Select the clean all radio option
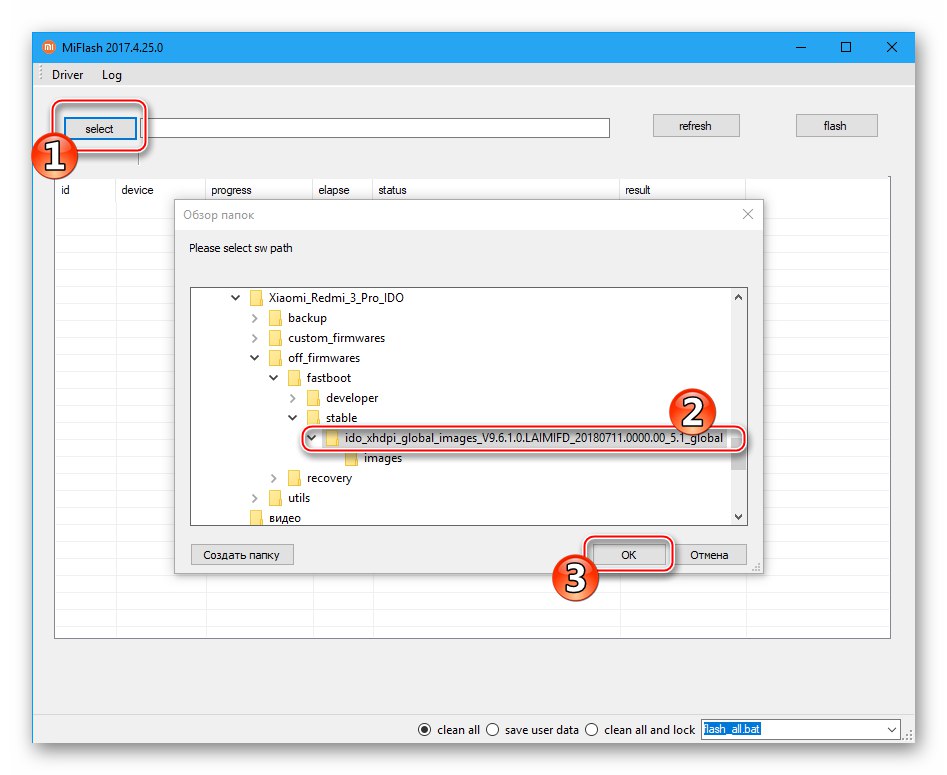 (425, 730)
